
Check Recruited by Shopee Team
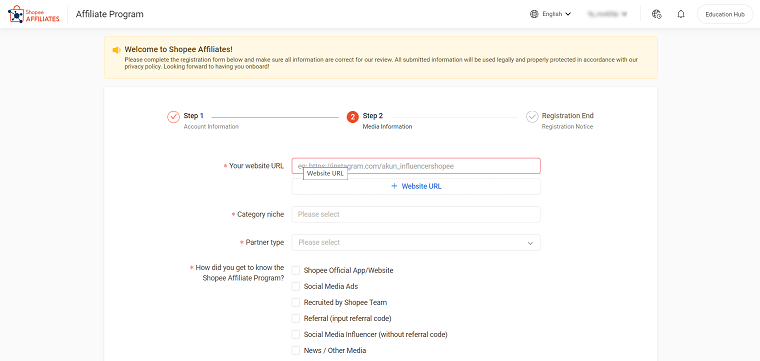pyautogui.click(x=296, y=302)
